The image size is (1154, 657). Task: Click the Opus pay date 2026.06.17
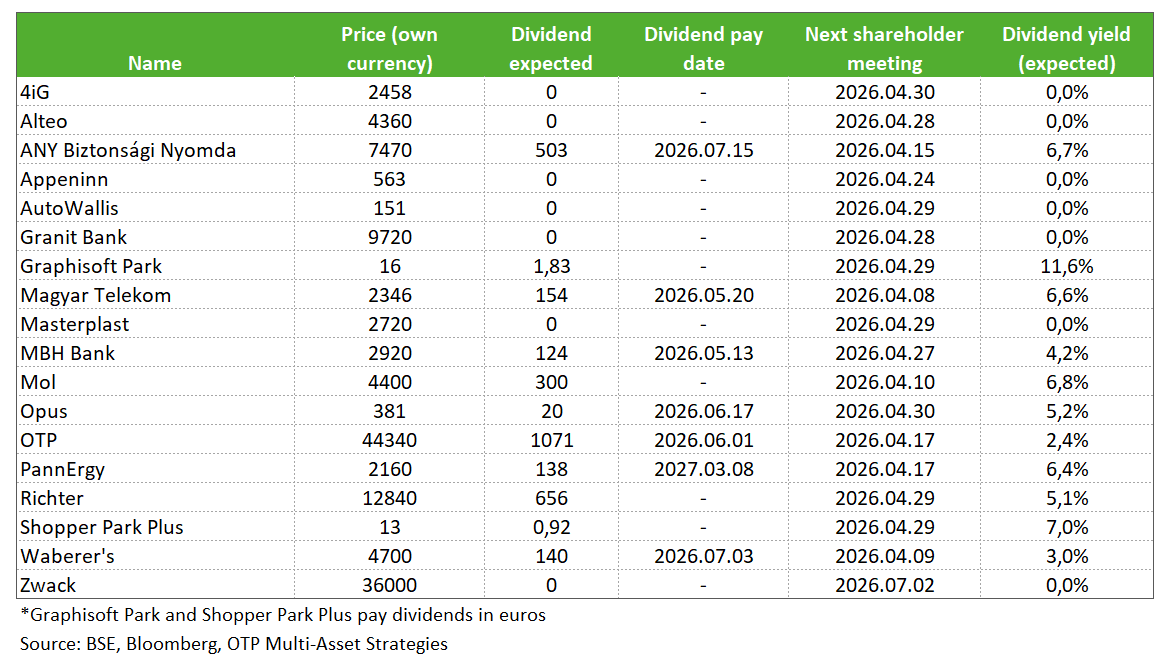pyautogui.click(x=704, y=411)
